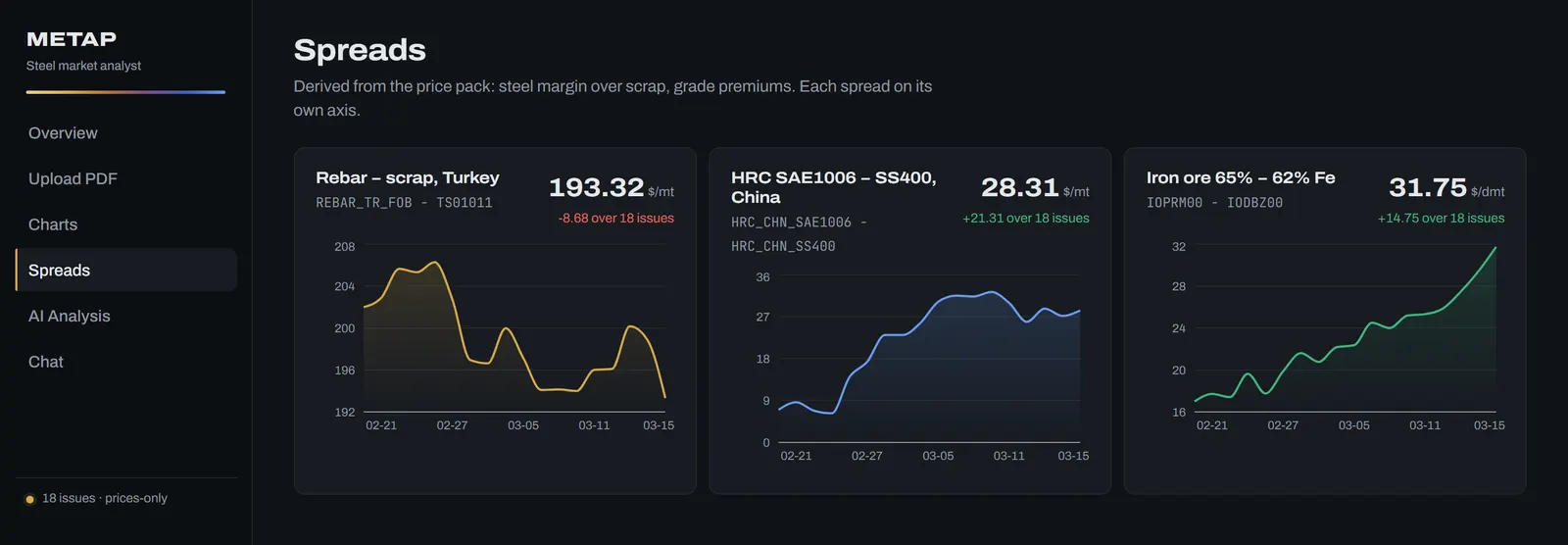Click 'HRC_CHN_SS400' series code text
Image resolution: width=1568 pixels, height=545 pixels.
(x=783, y=247)
